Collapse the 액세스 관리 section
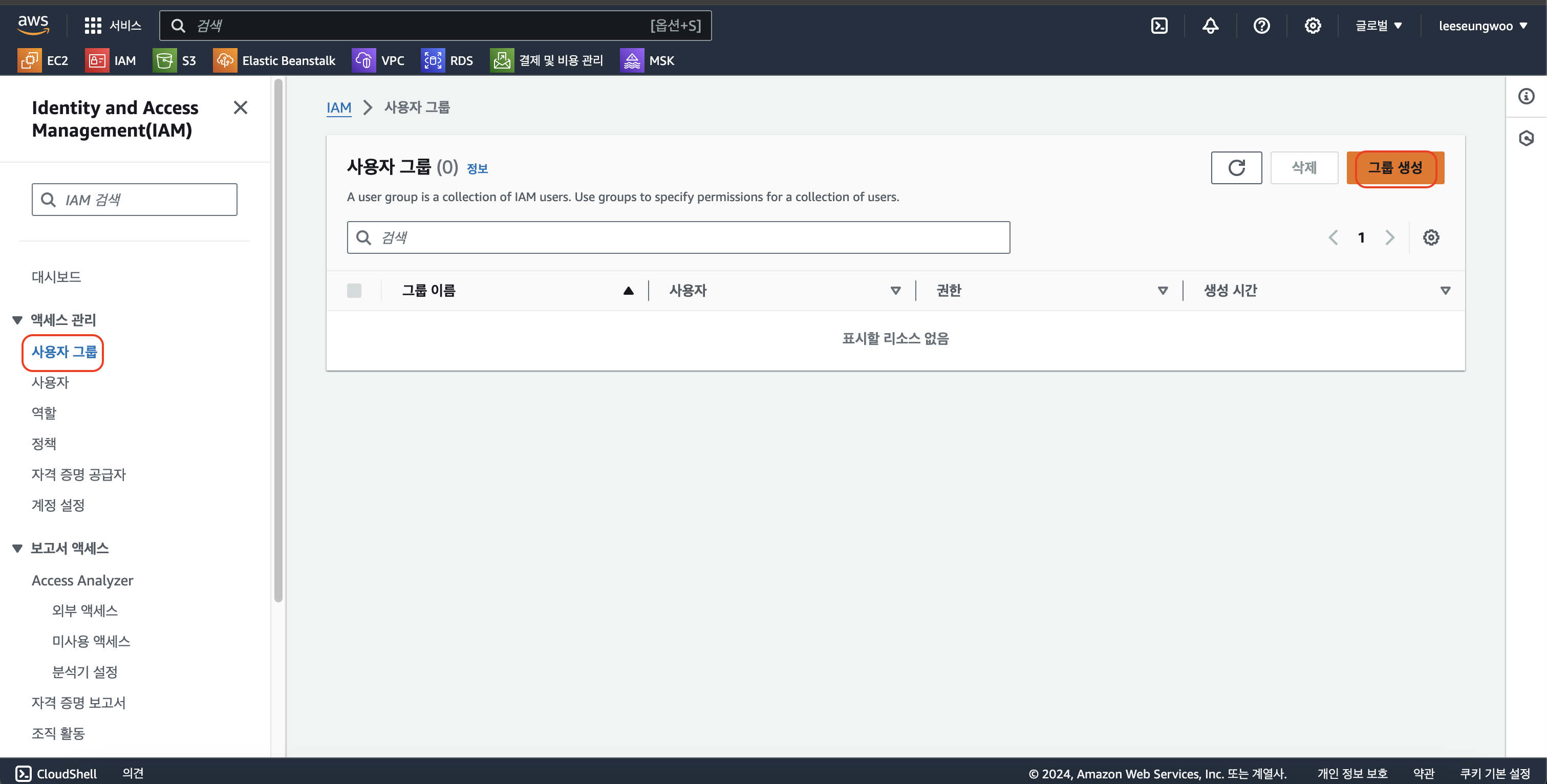Screen dimensions: 1547x784 [x=17, y=320]
